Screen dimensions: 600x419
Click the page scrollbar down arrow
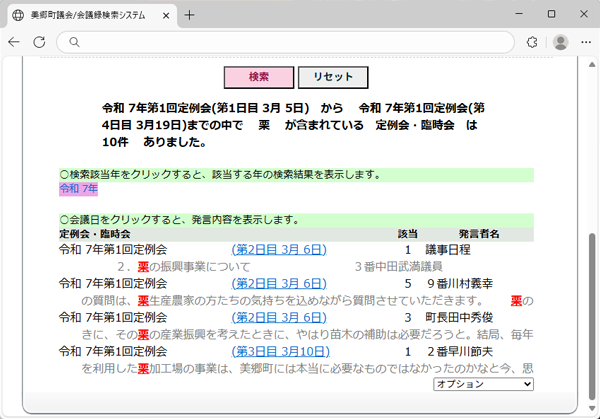coord(592,408)
